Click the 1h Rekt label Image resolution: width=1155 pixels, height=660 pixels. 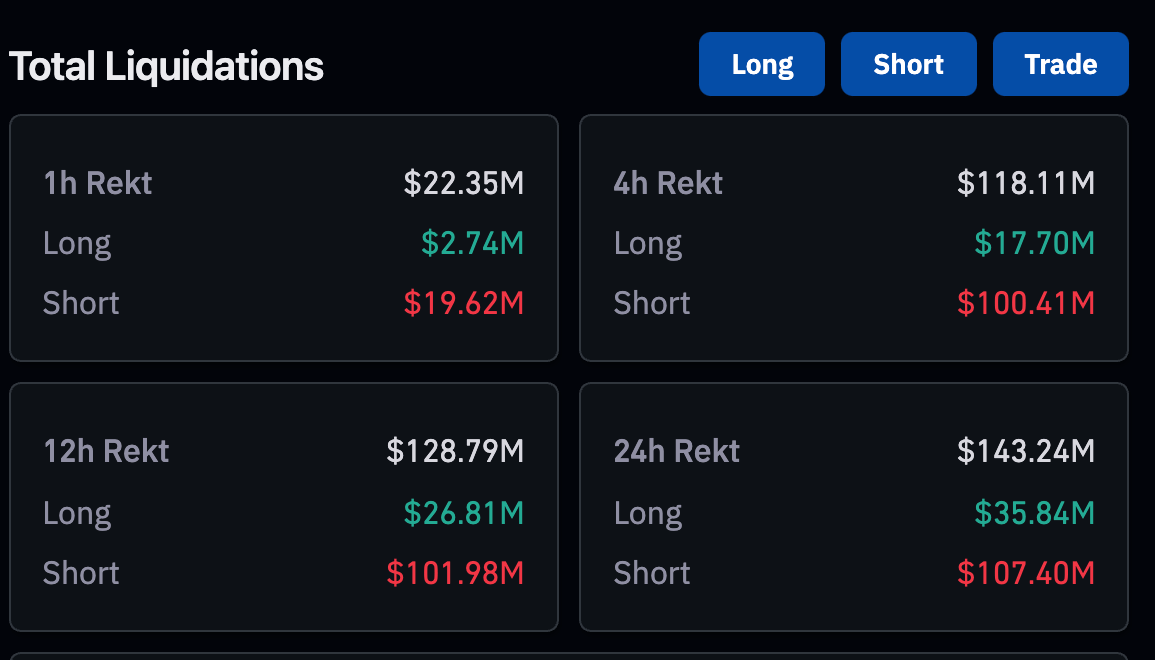(x=98, y=183)
